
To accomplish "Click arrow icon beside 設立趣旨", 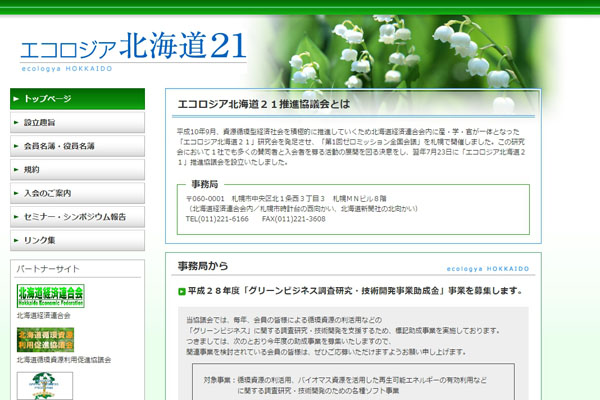I will pyautogui.click(x=16, y=122).
